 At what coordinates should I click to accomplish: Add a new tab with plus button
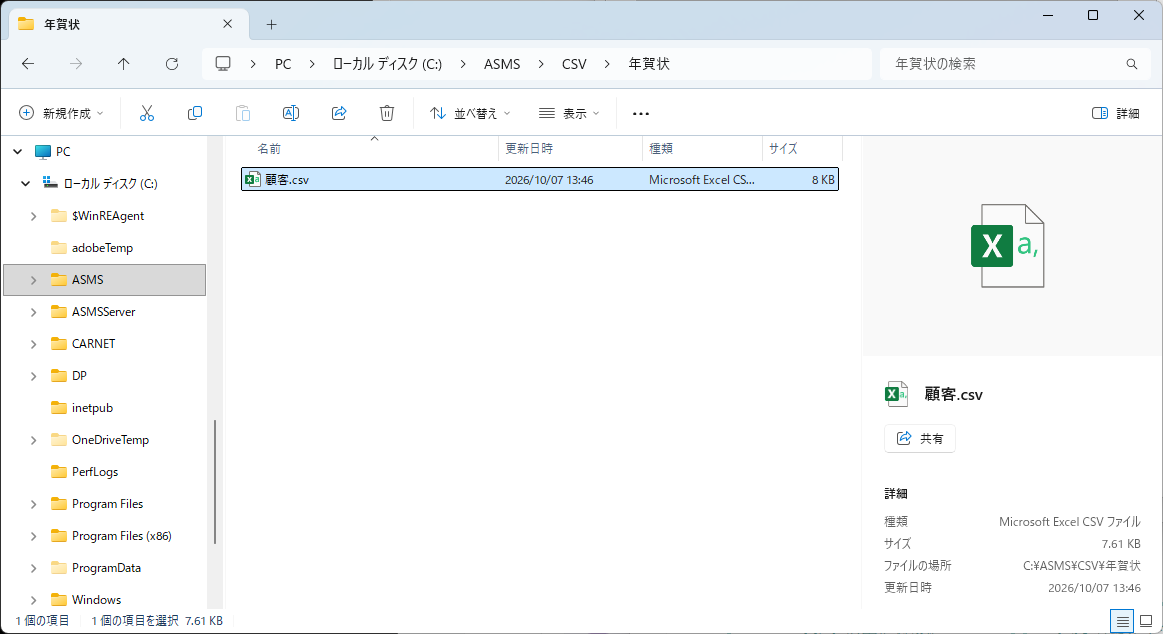pyautogui.click(x=271, y=24)
